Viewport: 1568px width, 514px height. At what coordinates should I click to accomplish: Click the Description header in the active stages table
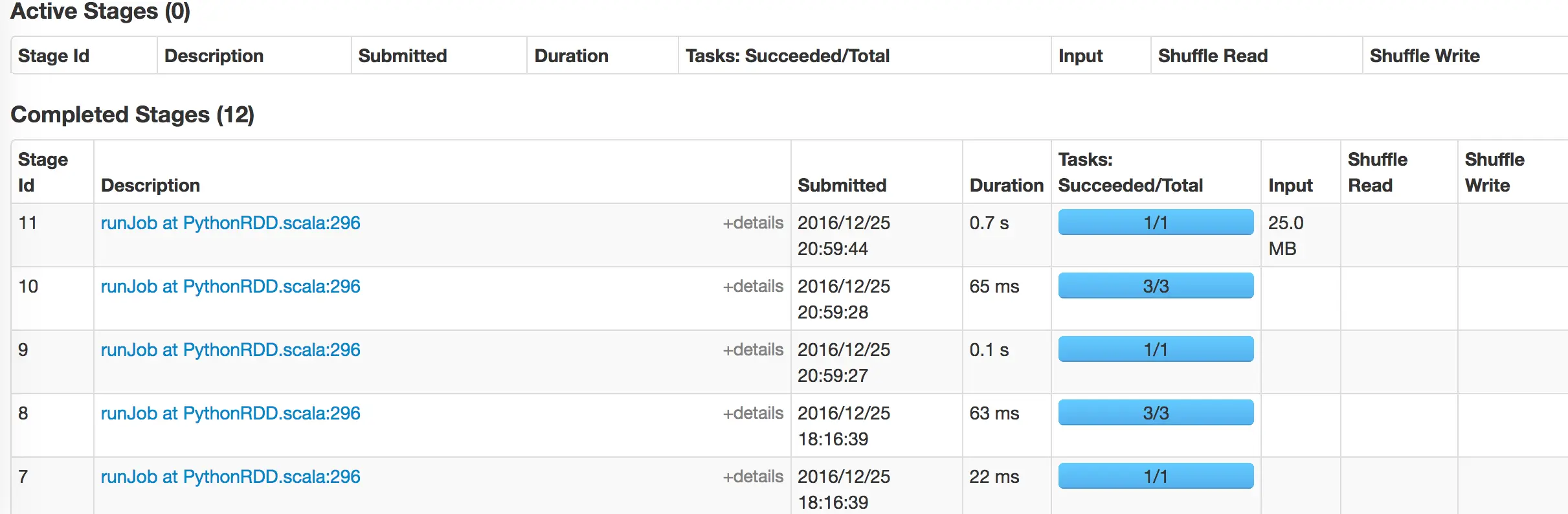point(214,56)
